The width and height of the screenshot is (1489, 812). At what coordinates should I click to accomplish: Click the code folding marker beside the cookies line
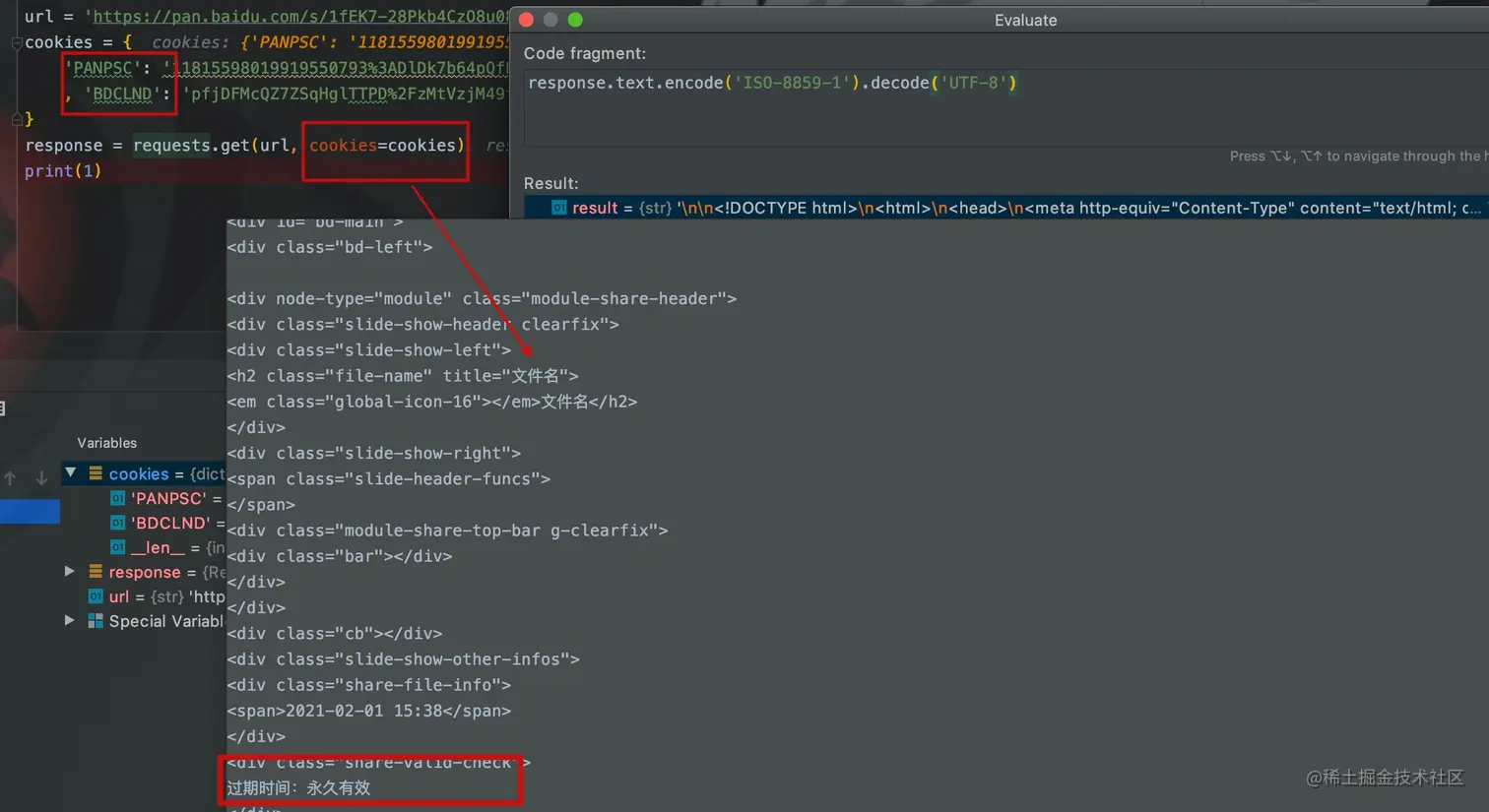tap(16, 43)
